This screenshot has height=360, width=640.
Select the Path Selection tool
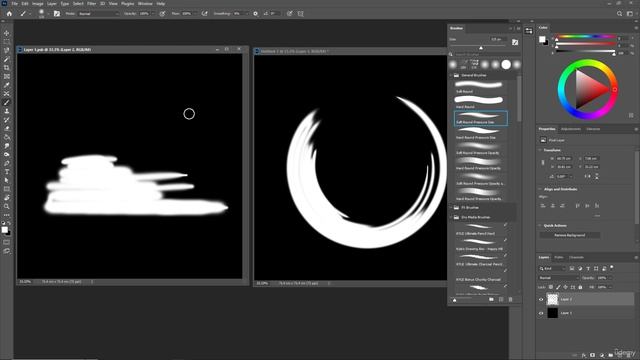(x=7, y=180)
